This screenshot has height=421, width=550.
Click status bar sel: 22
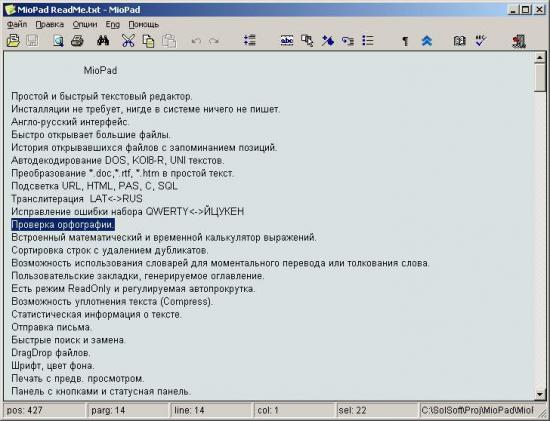tap(377, 410)
